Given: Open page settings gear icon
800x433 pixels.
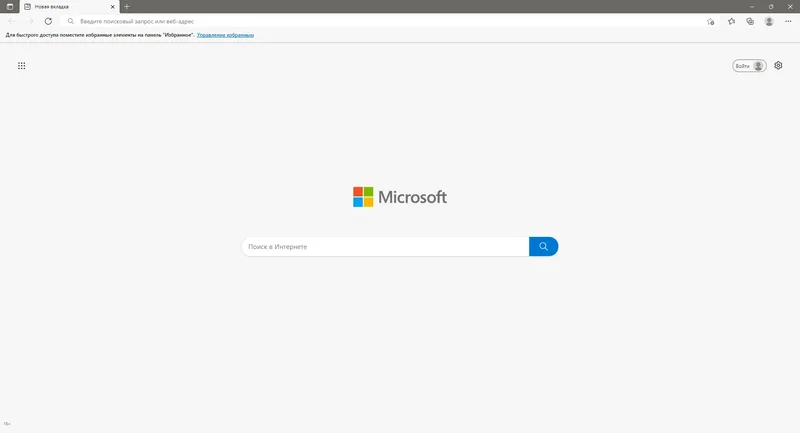Looking at the screenshot, I should click(778, 65).
